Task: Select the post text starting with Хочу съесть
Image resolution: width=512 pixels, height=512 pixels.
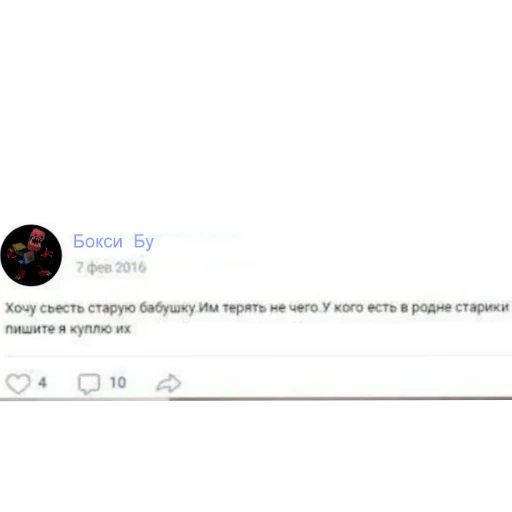Action: point(257,318)
